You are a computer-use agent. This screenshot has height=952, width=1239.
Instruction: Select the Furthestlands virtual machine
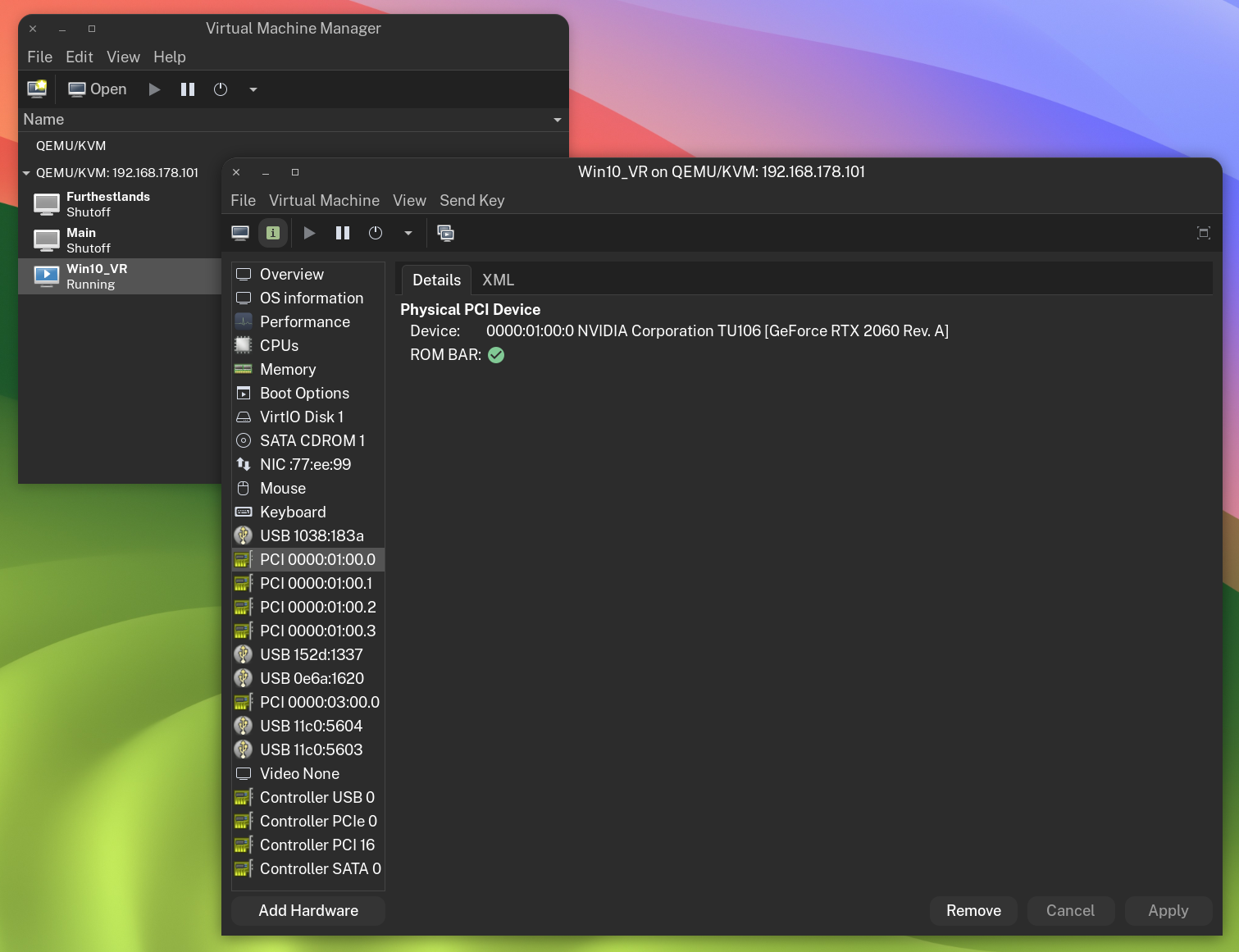pyautogui.click(x=107, y=204)
